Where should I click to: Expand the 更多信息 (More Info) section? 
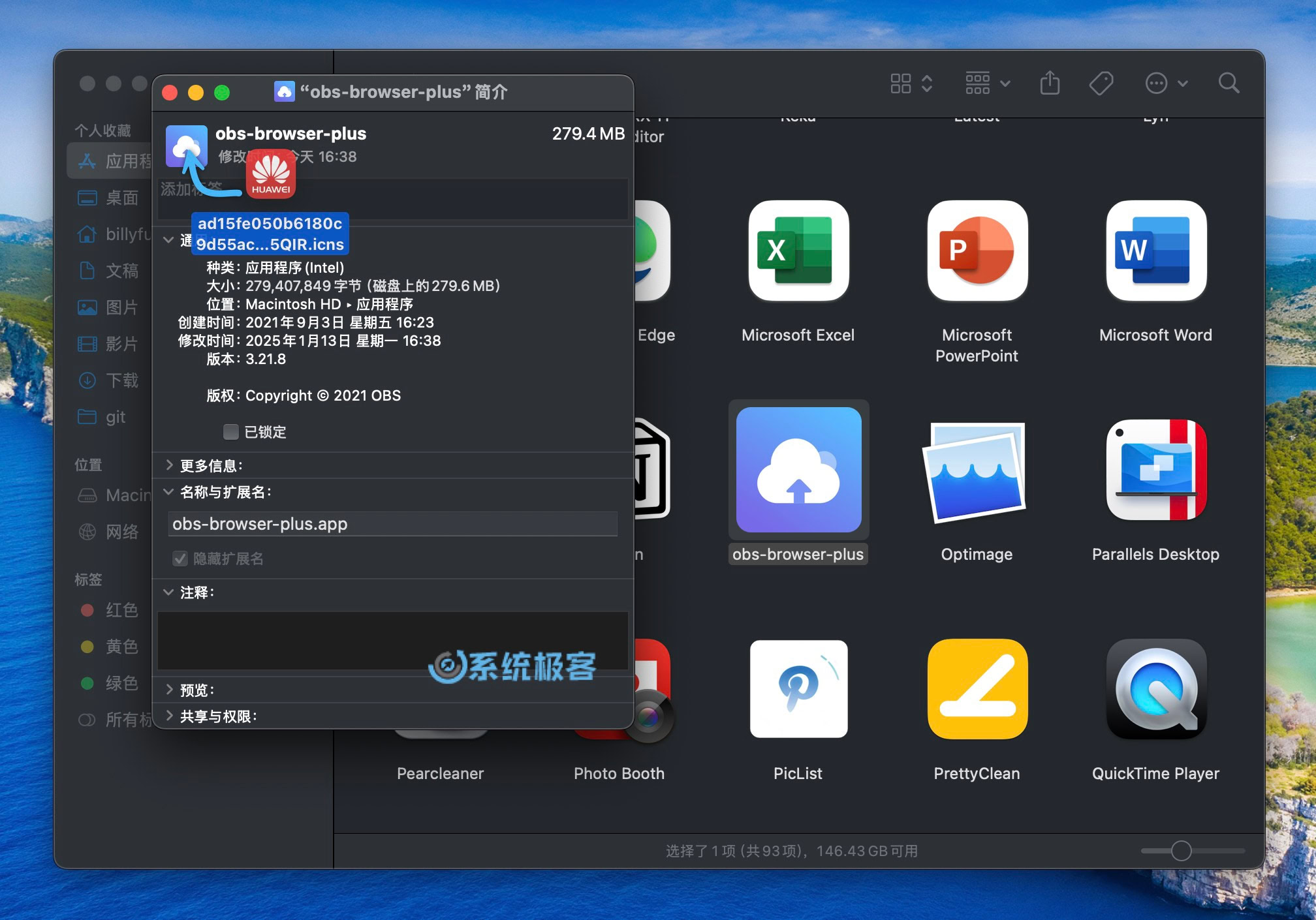click(169, 465)
